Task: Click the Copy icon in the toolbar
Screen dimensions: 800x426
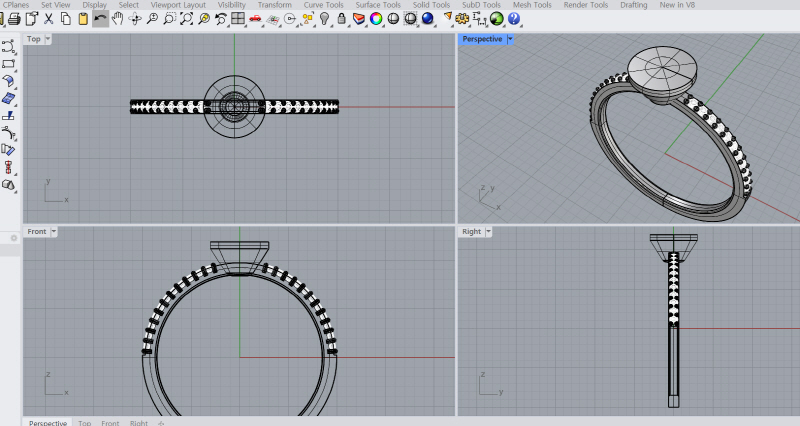Action: 66,19
